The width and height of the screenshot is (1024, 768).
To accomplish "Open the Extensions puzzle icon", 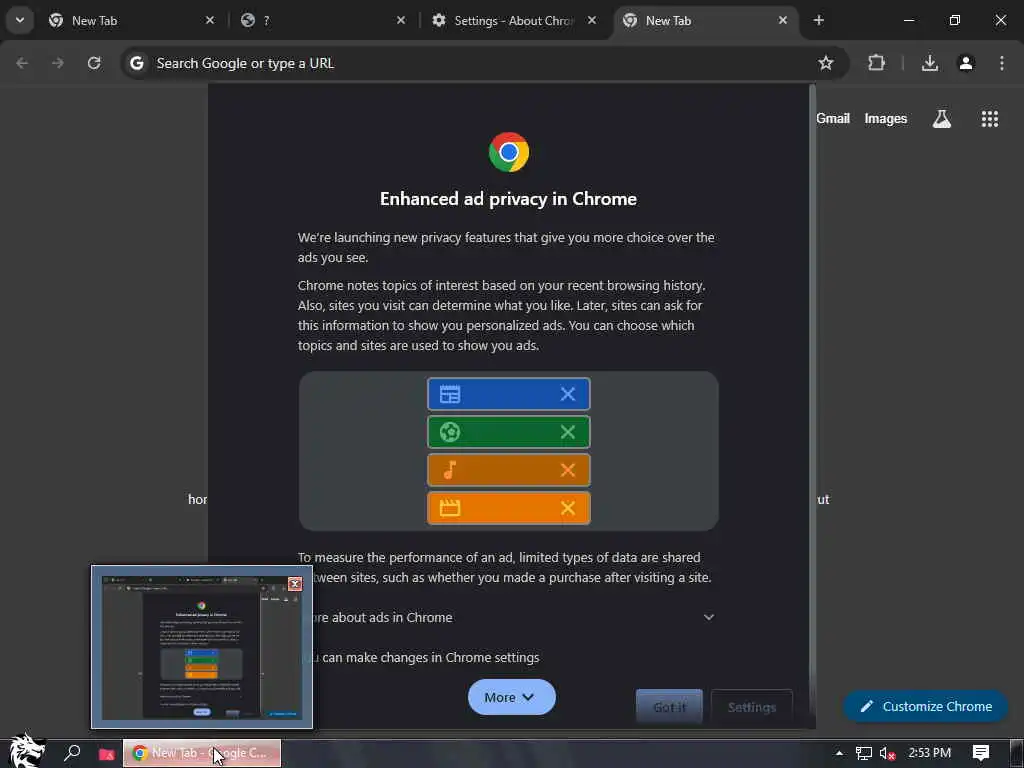I will (x=876, y=63).
